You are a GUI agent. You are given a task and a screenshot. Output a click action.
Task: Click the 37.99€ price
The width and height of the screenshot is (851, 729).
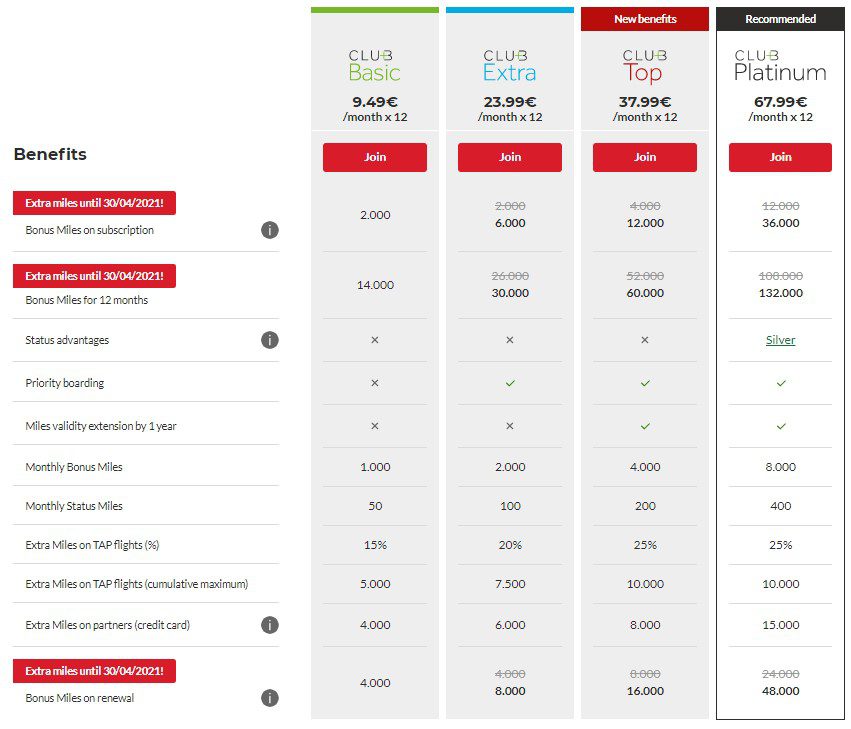point(645,102)
